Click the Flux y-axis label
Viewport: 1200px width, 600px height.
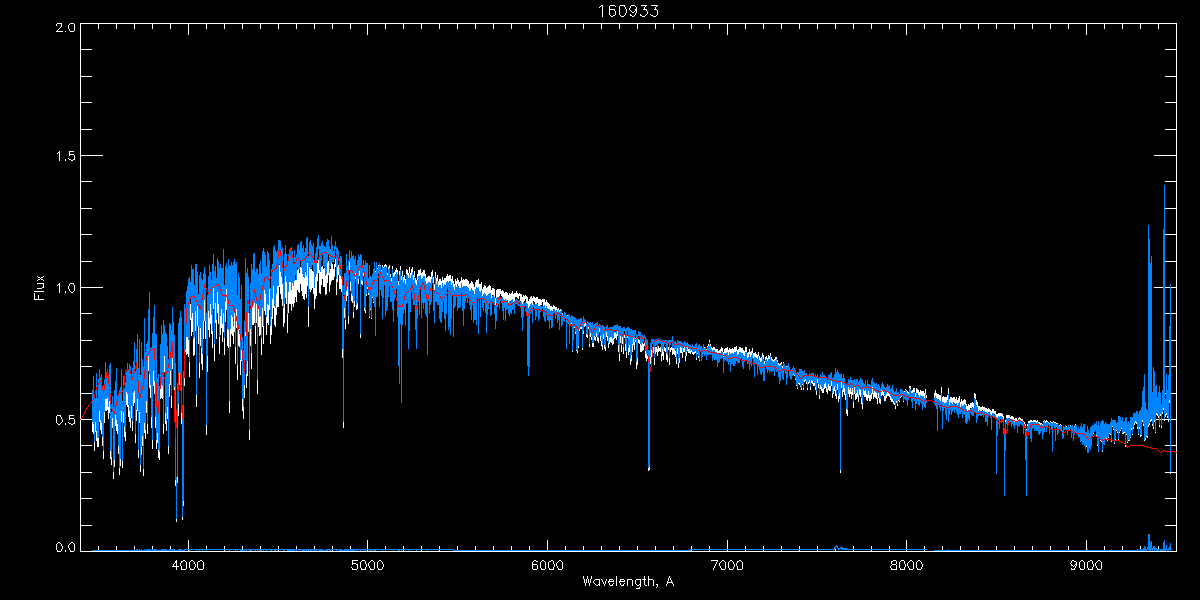(x=40, y=288)
